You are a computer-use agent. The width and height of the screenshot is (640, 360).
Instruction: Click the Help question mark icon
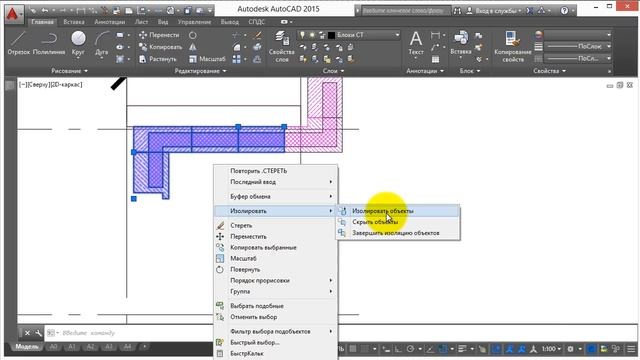(x=564, y=11)
